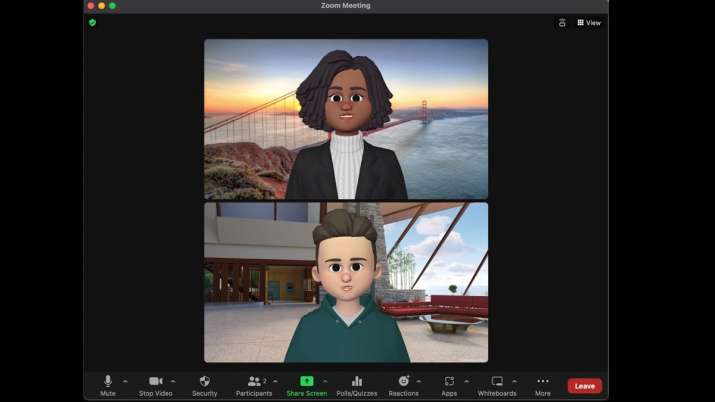The width and height of the screenshot is (715, 402).
Task: Click the green encryption shield icon
Action: pos(93,22)
